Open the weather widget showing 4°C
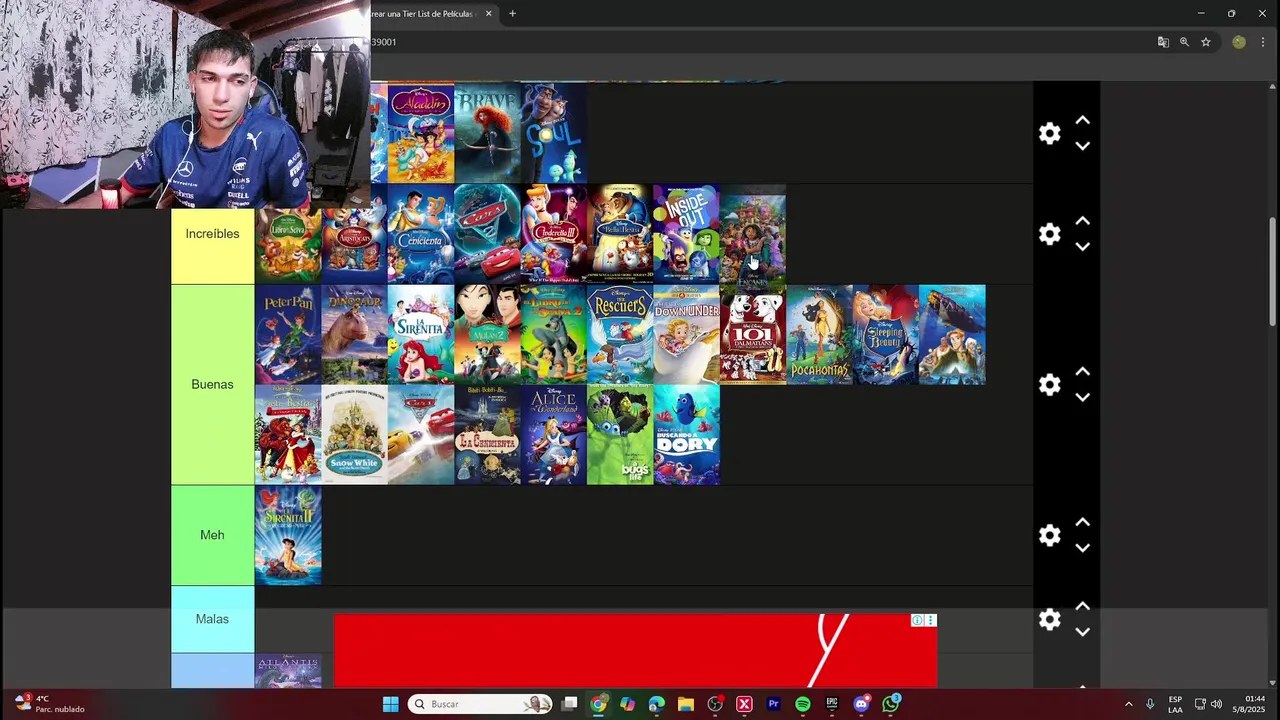The image size is (1280, 720). pos(50,704)
